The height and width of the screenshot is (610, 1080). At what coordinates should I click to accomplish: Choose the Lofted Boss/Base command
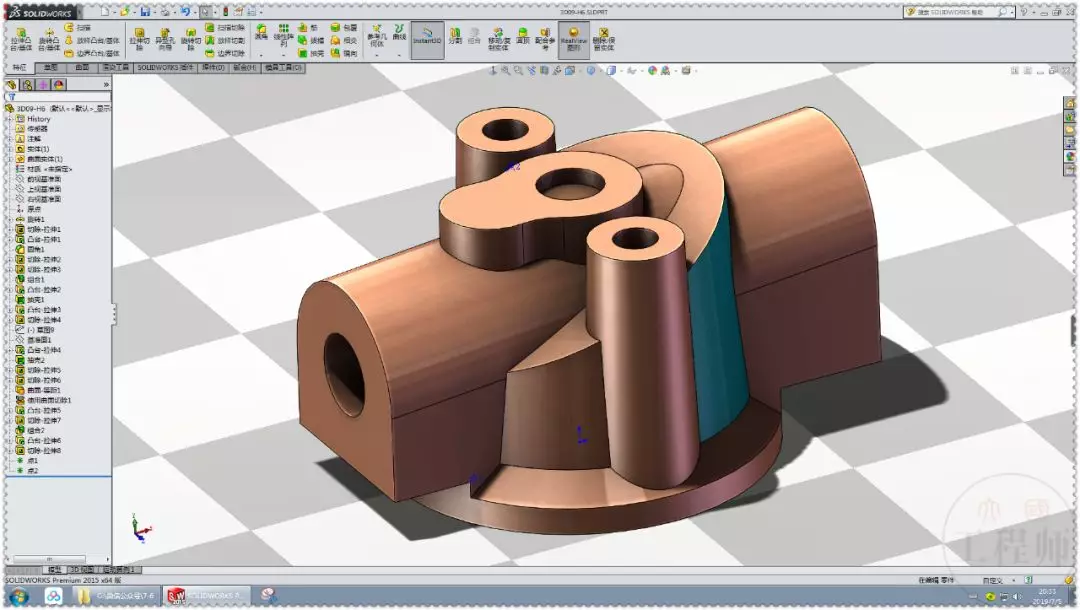click(x=92, y=41)
